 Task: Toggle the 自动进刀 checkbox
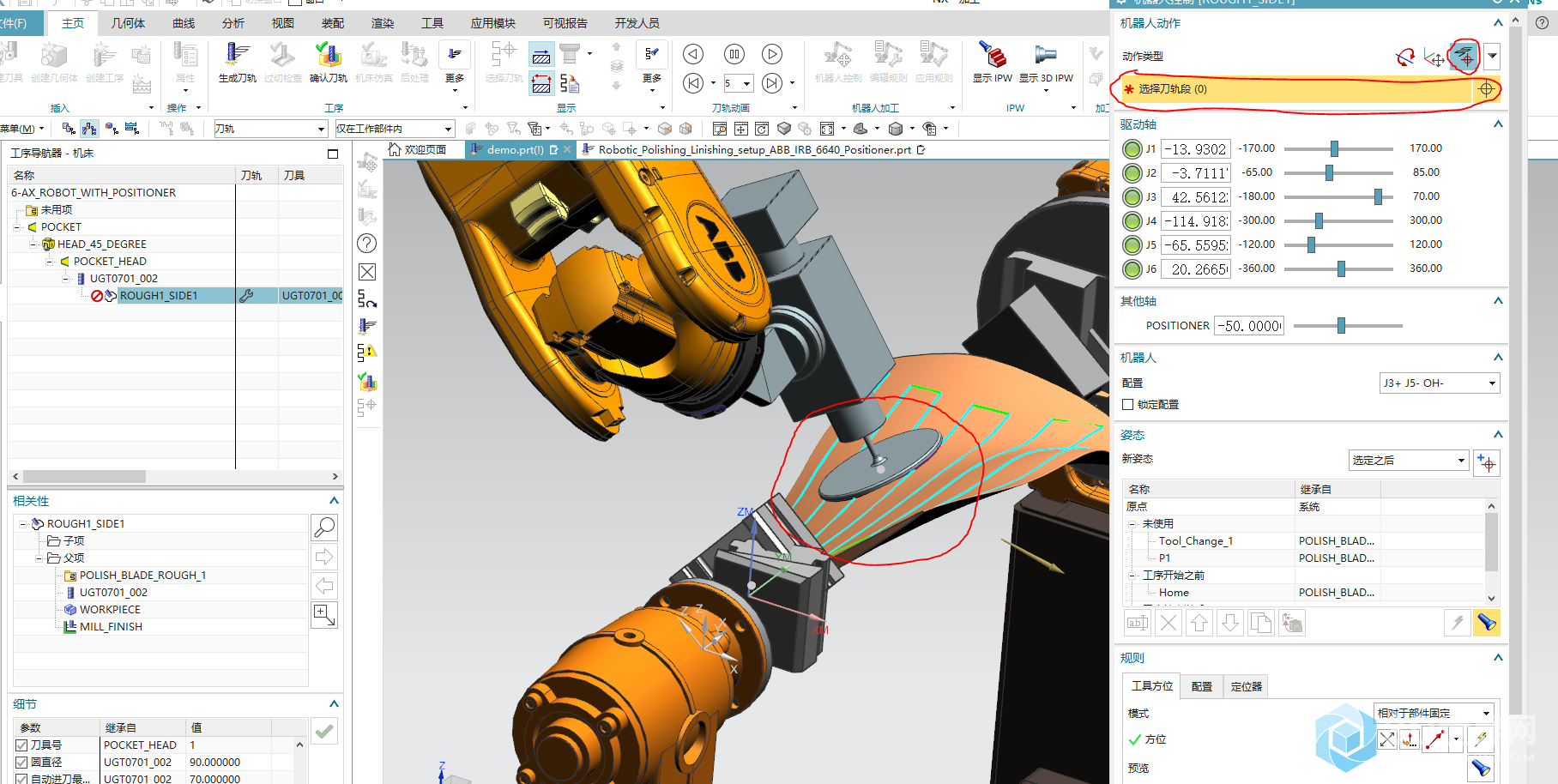tap(21, 779)
